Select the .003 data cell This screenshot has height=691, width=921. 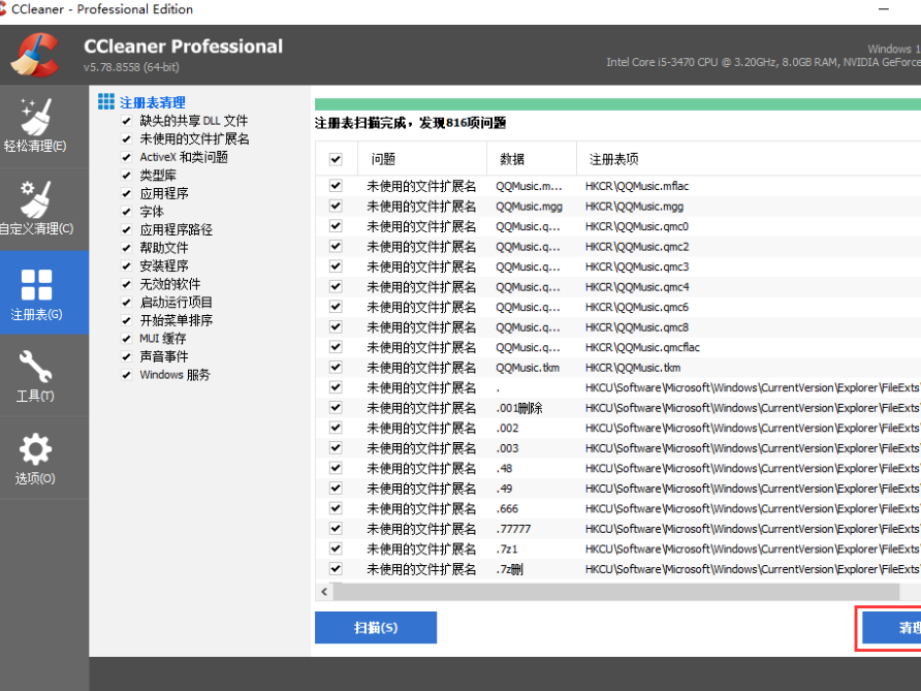click(x=507, y=448)
